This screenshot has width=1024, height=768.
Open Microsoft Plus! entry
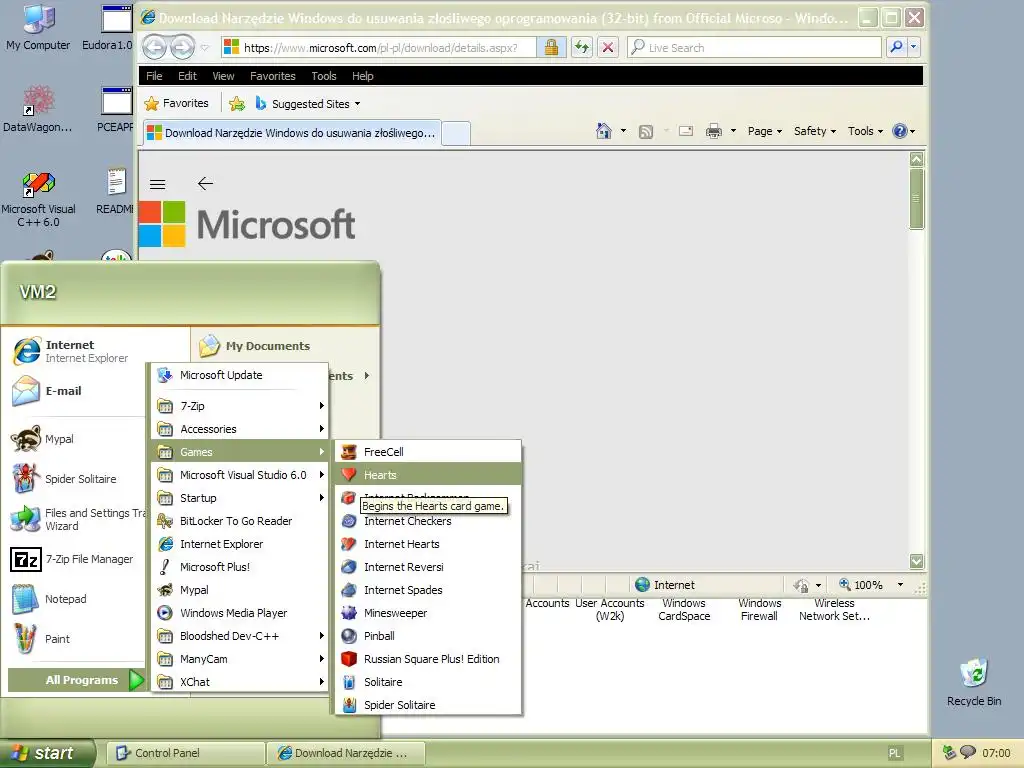[x=240, y=567]
